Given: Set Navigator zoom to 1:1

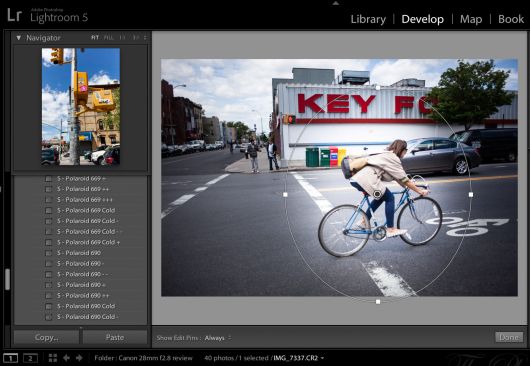Looking at the screenshot, I should click(123, 38).
